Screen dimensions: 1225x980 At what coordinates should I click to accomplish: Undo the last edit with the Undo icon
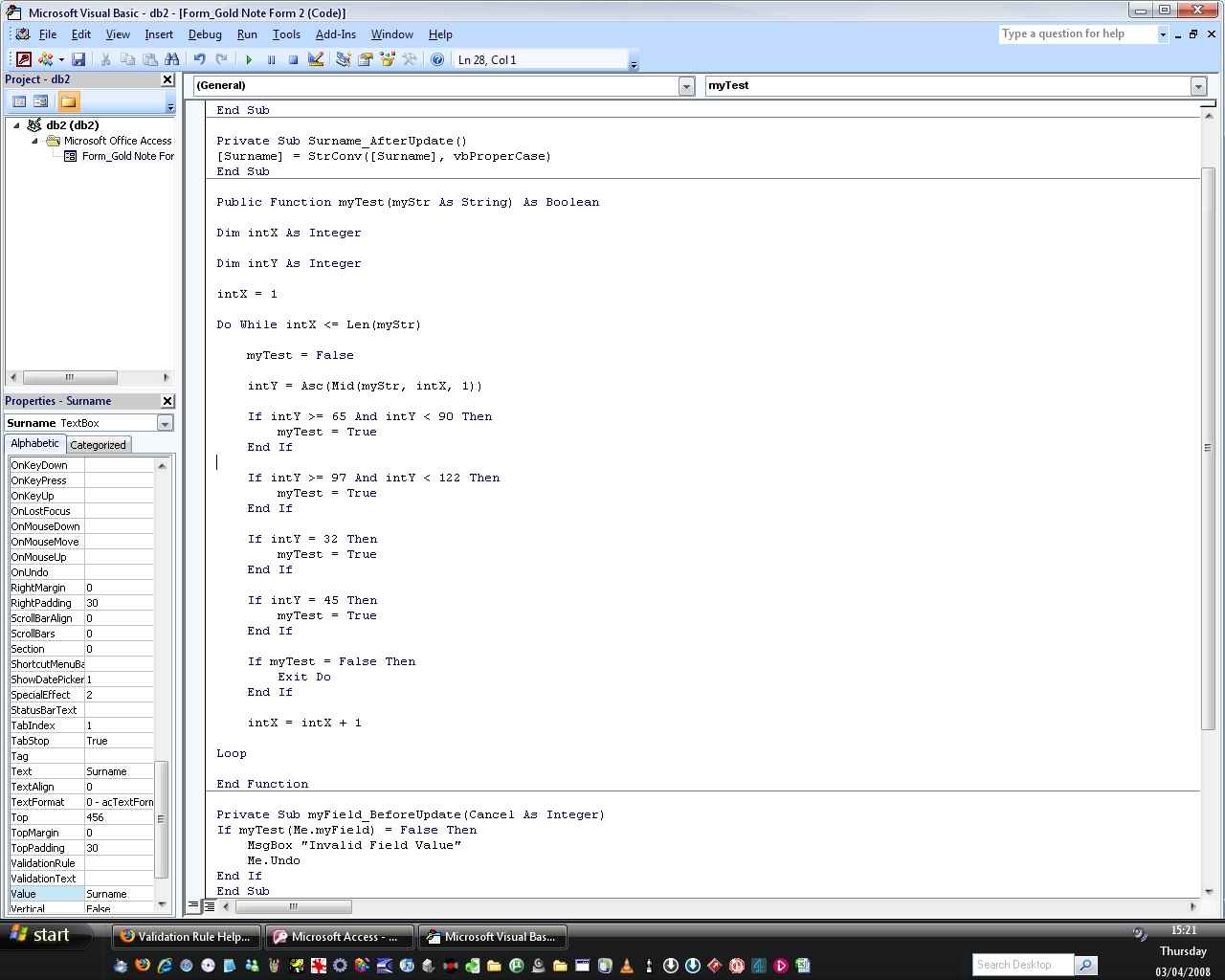tap(200, 59)
